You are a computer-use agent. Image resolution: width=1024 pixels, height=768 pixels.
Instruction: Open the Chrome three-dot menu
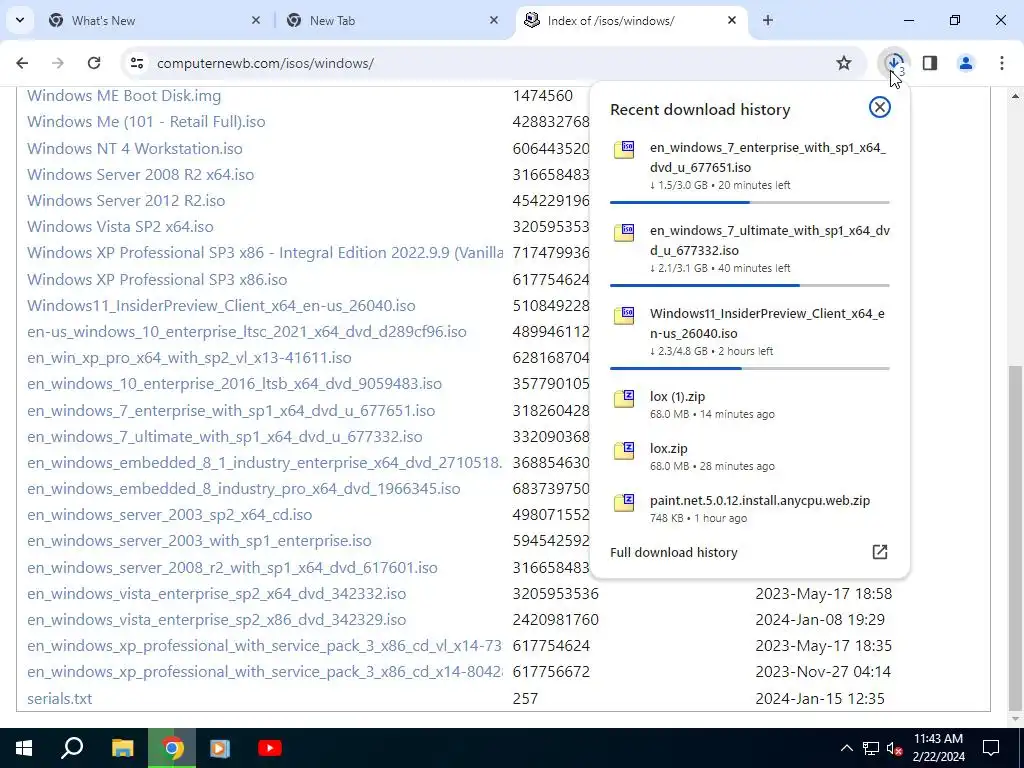(1002, 63)
